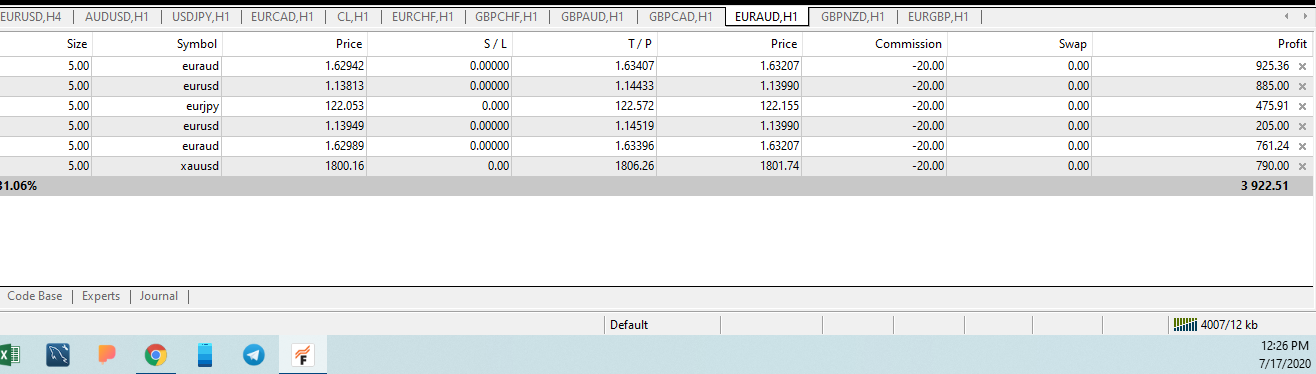Switch to the CL,H1 chart tab
Viewport: 1316px width, 374px height.
point(352,16)
